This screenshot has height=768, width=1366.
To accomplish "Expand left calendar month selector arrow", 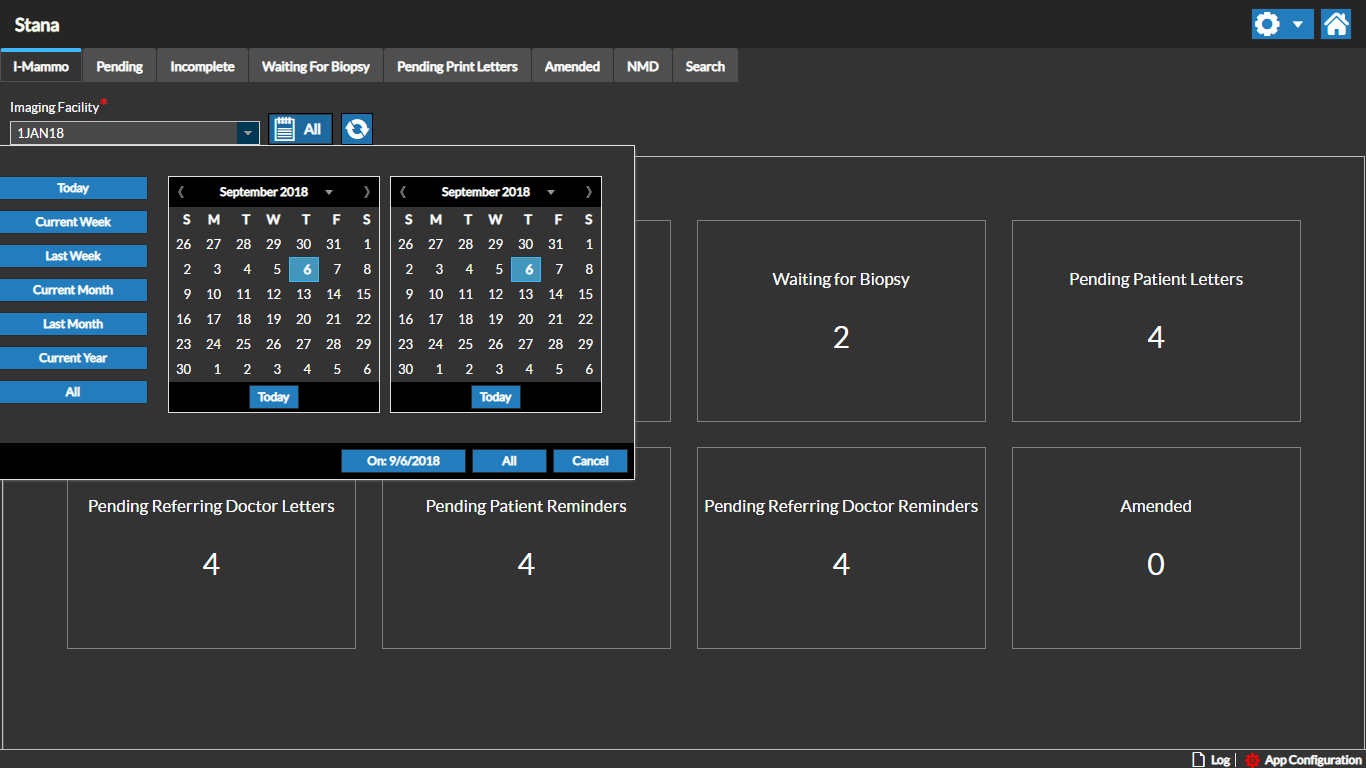I will 329,192.
